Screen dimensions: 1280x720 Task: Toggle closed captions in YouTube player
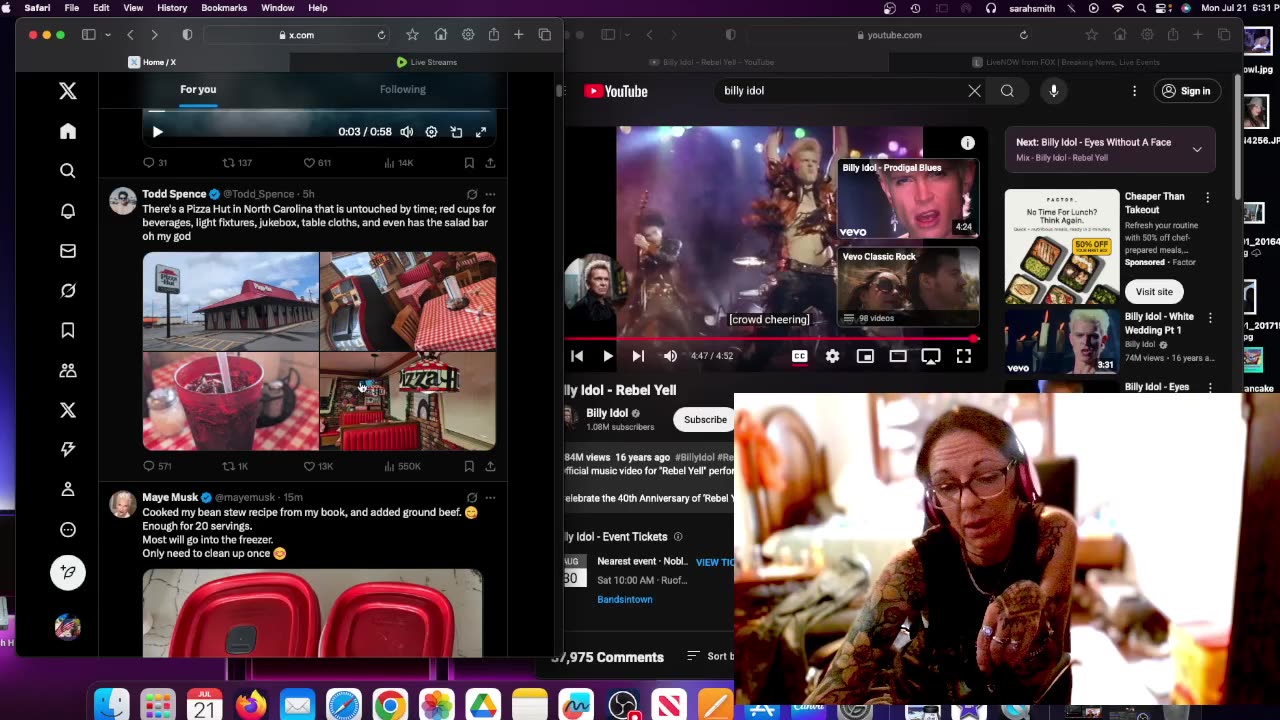(x=800, y=356)
